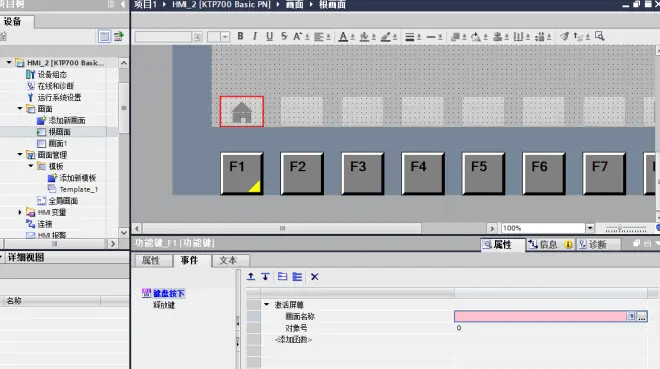
Task: Click the tab order icon in toolbar
Action: (x=578, y=37)
